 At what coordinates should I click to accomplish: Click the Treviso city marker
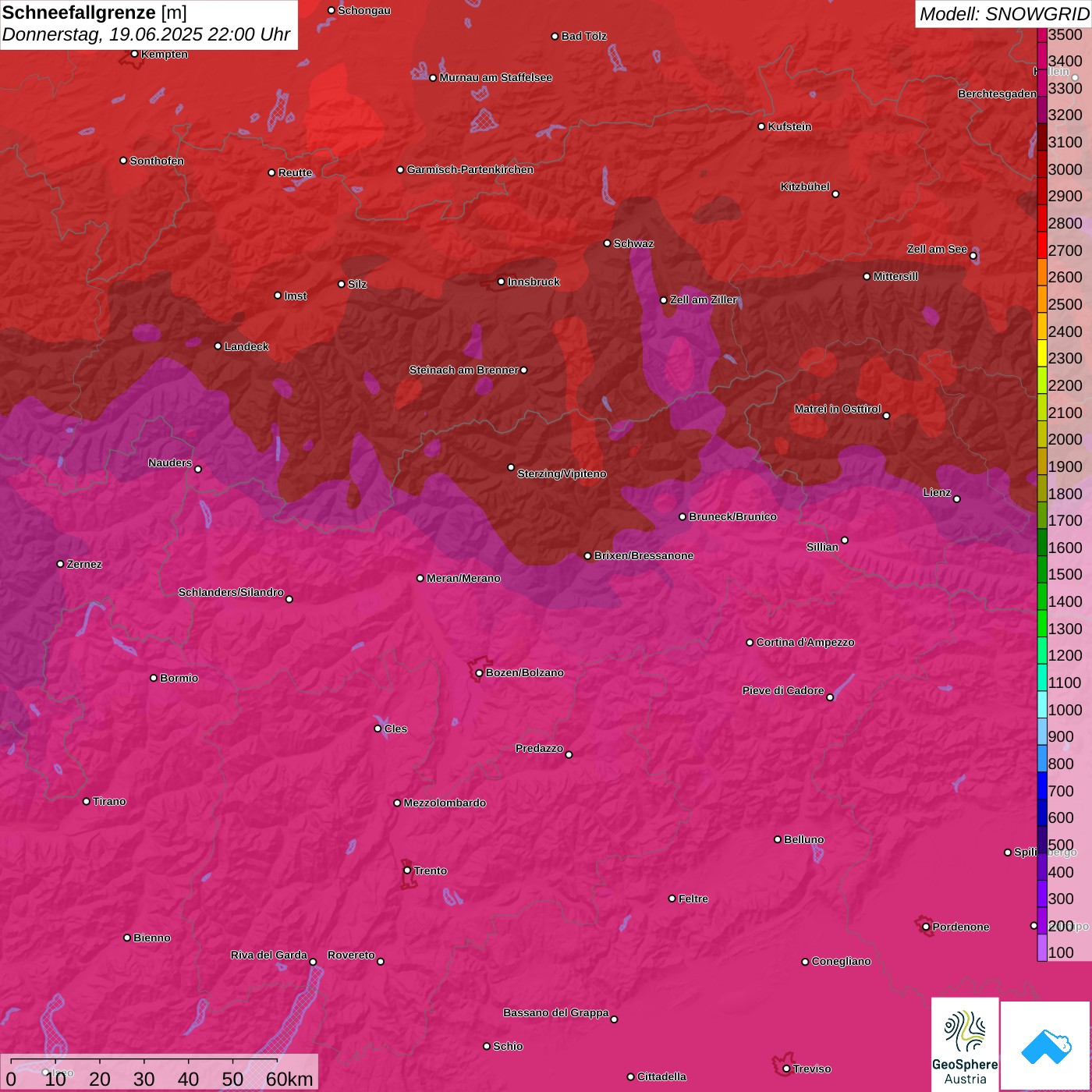786,1069
